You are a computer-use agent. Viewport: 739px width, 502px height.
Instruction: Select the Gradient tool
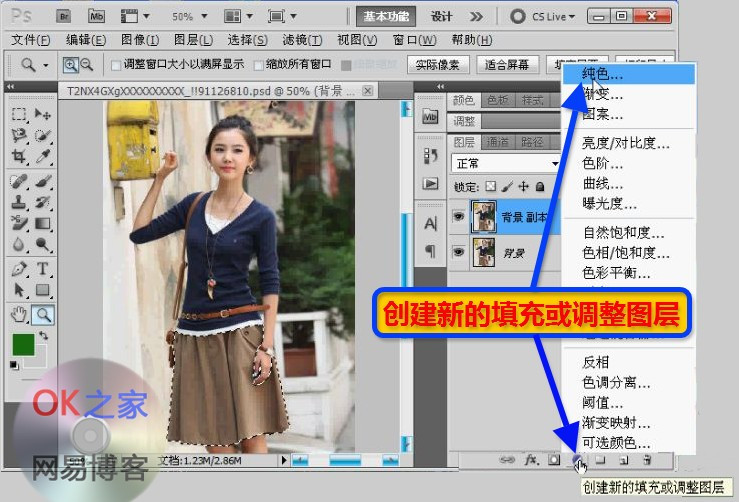coord(42,223)
